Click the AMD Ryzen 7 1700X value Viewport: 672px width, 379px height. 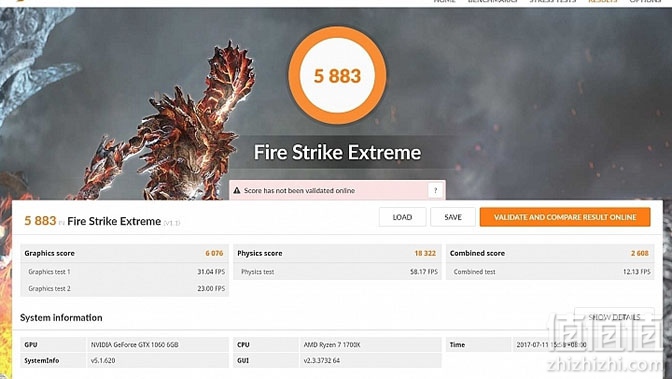332,345
